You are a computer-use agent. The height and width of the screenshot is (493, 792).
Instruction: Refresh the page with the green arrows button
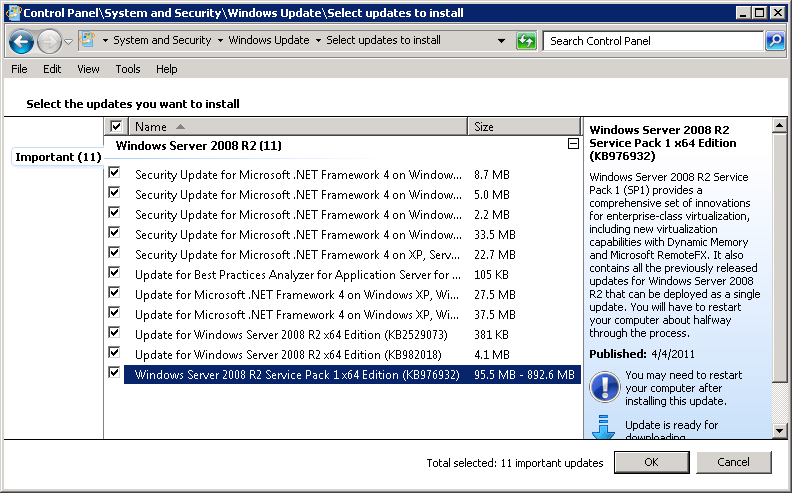coord(526,41)
